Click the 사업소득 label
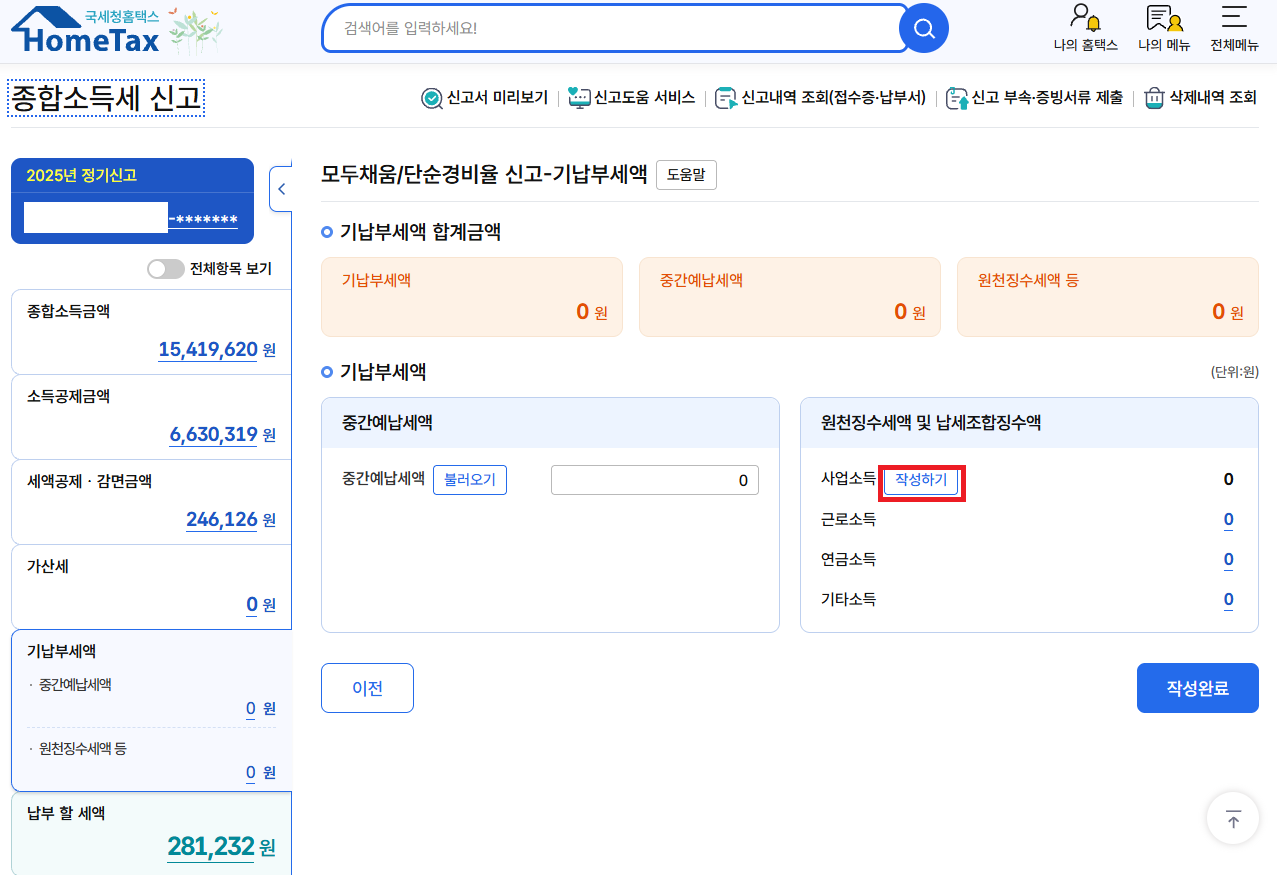The width and height of the screenshot is (1277, 875). coord(848,479)
